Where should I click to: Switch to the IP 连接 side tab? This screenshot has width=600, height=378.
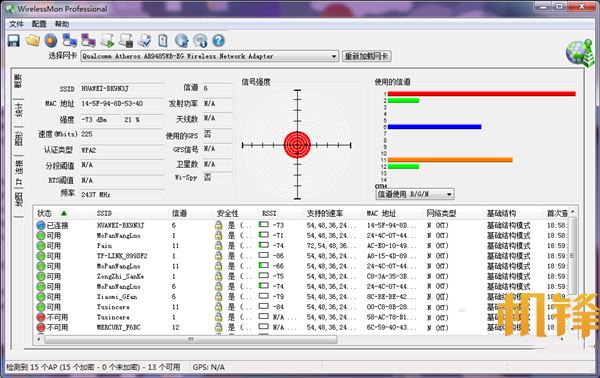click(x=18, y=173)
